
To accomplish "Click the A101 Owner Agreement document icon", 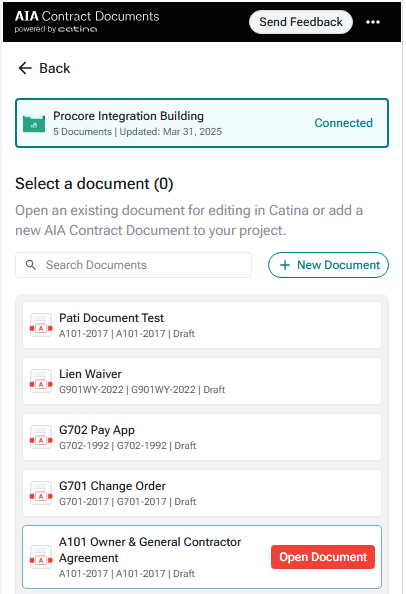I will [41, 557].
